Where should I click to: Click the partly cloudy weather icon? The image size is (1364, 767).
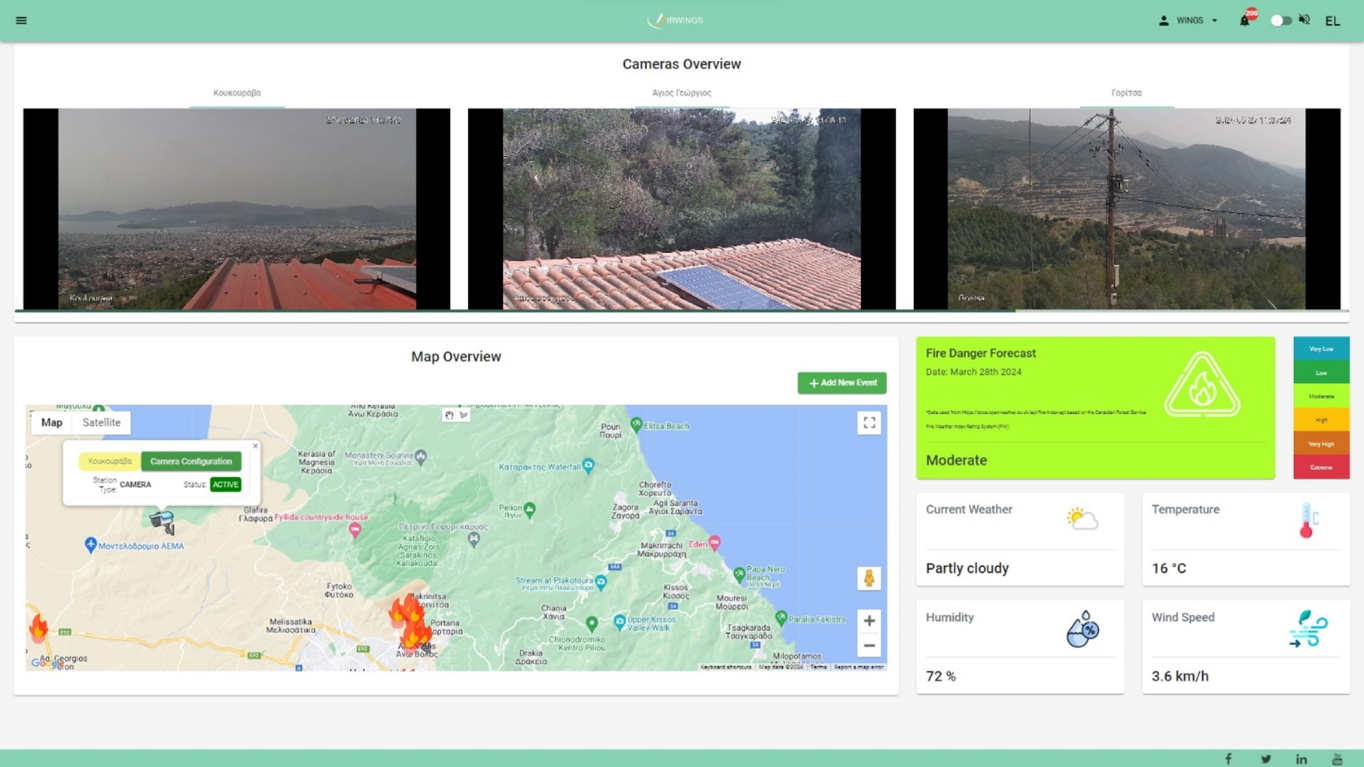tap(1082, 518)
